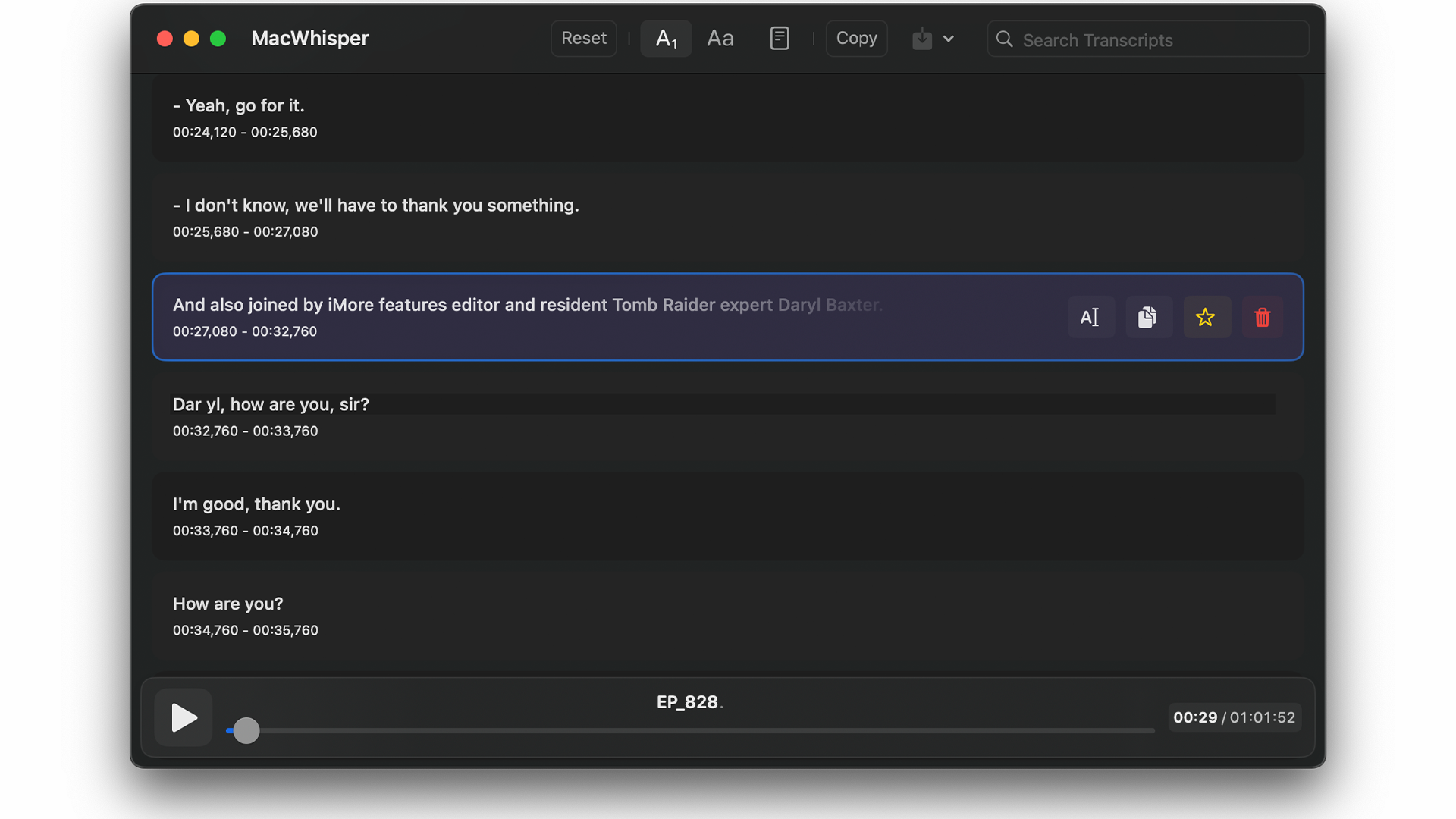Click the Copy transcript button
This screenshot has width=1456, height=819.
(x=856, y=39)
